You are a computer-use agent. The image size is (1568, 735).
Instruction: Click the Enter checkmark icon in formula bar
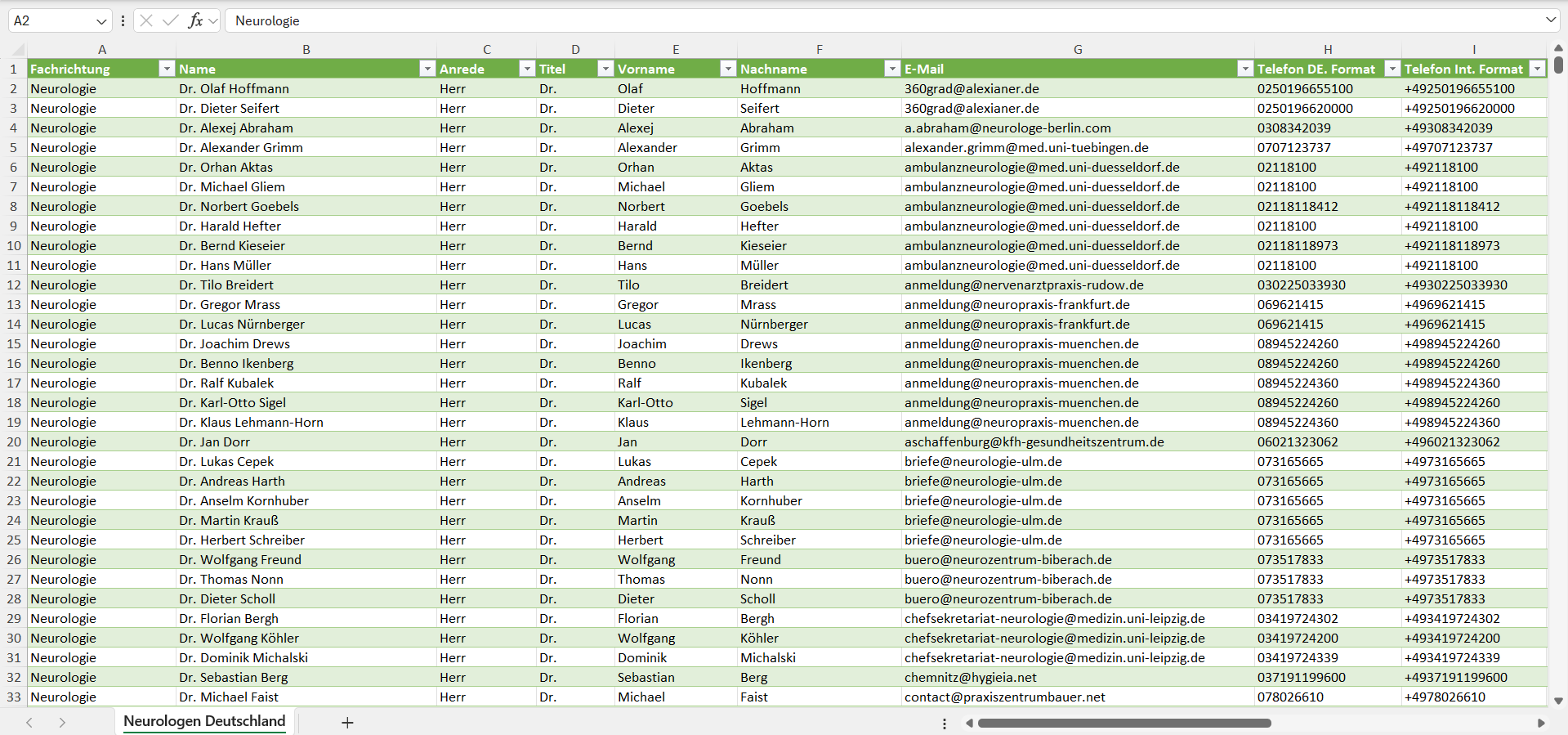pyautogui.click(x=170, y=20)
